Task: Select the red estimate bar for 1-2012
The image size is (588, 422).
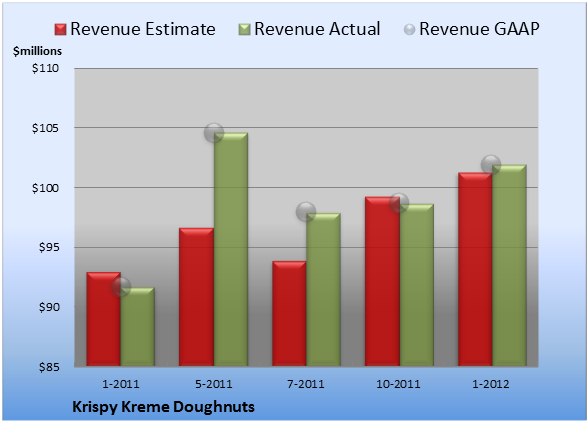Action: pos(475,269)
